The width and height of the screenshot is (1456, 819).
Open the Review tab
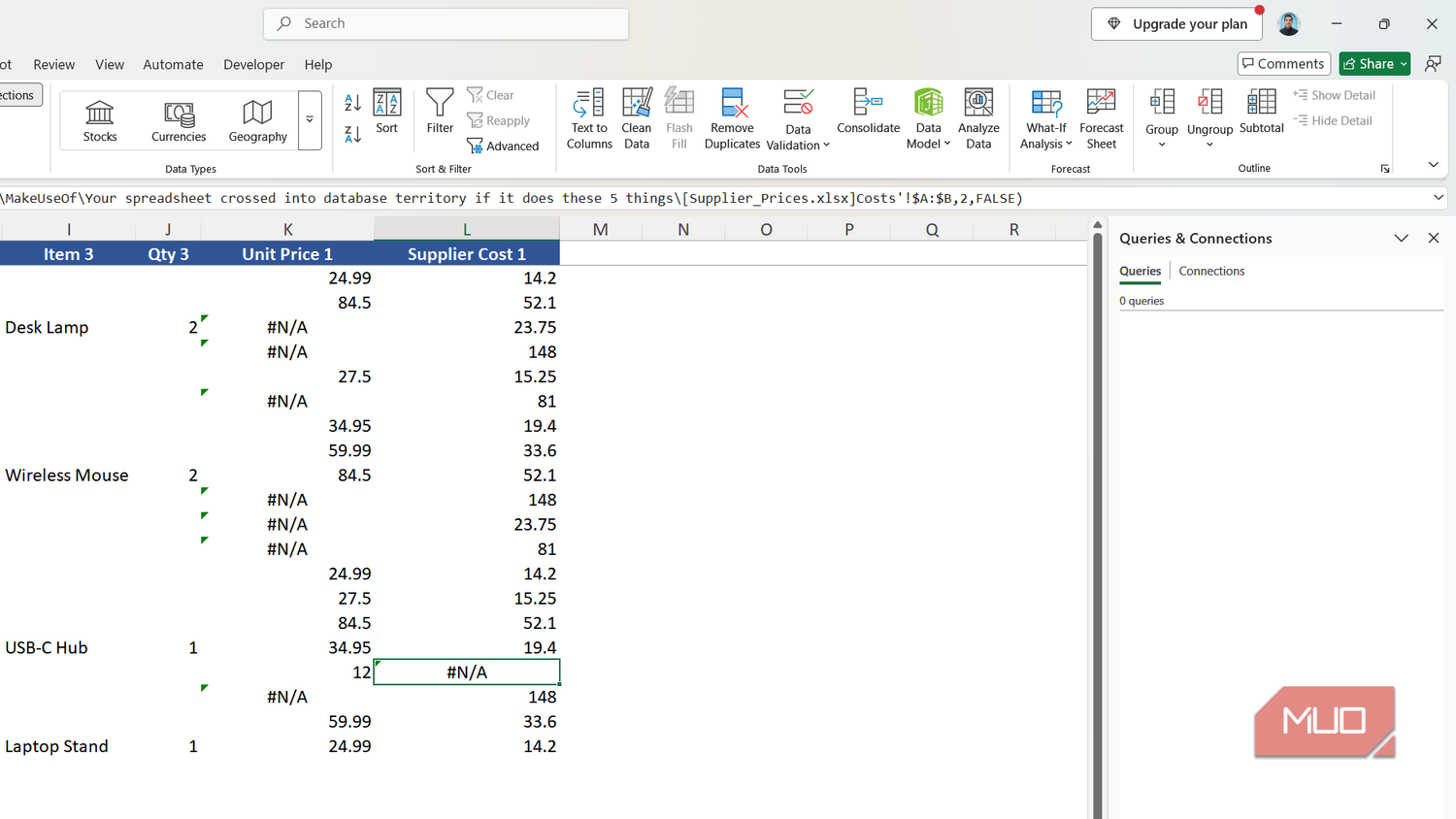[53, 64]
